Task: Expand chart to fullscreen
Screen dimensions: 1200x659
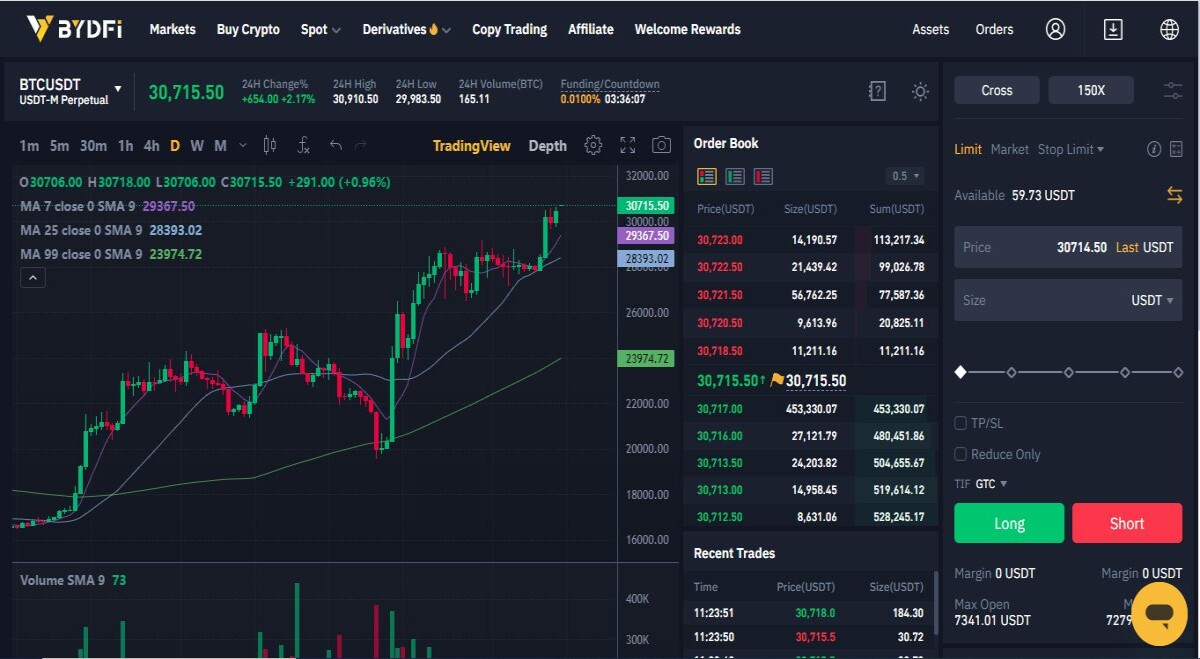Action: point(628,145)
